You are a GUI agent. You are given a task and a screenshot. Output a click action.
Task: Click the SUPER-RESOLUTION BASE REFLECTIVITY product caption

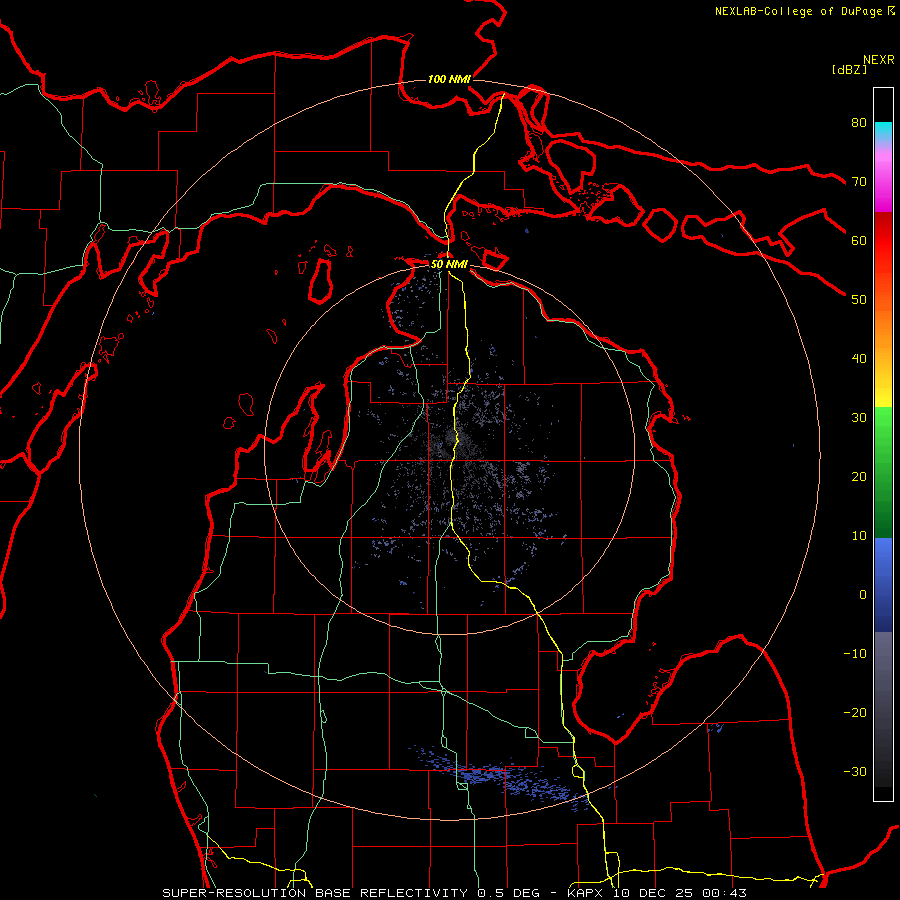click(x=315, y=893)
